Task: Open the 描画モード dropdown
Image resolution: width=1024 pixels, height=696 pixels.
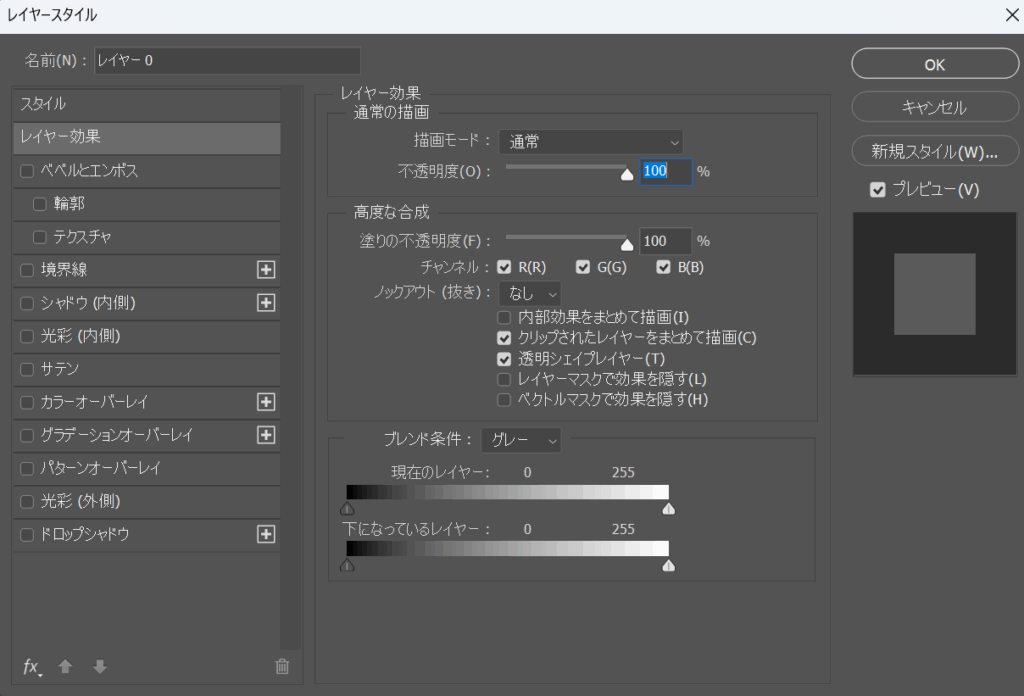Action: [x=591, y=142]
